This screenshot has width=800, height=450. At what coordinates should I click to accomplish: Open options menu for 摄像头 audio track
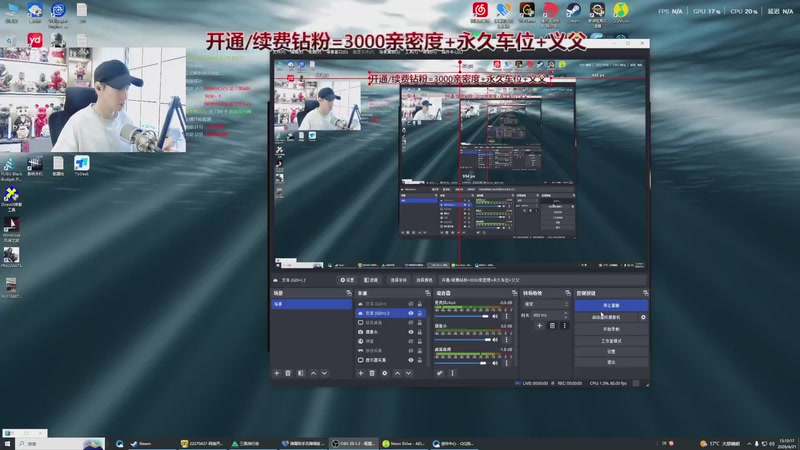pyautogui.click(x=506, y=339)
